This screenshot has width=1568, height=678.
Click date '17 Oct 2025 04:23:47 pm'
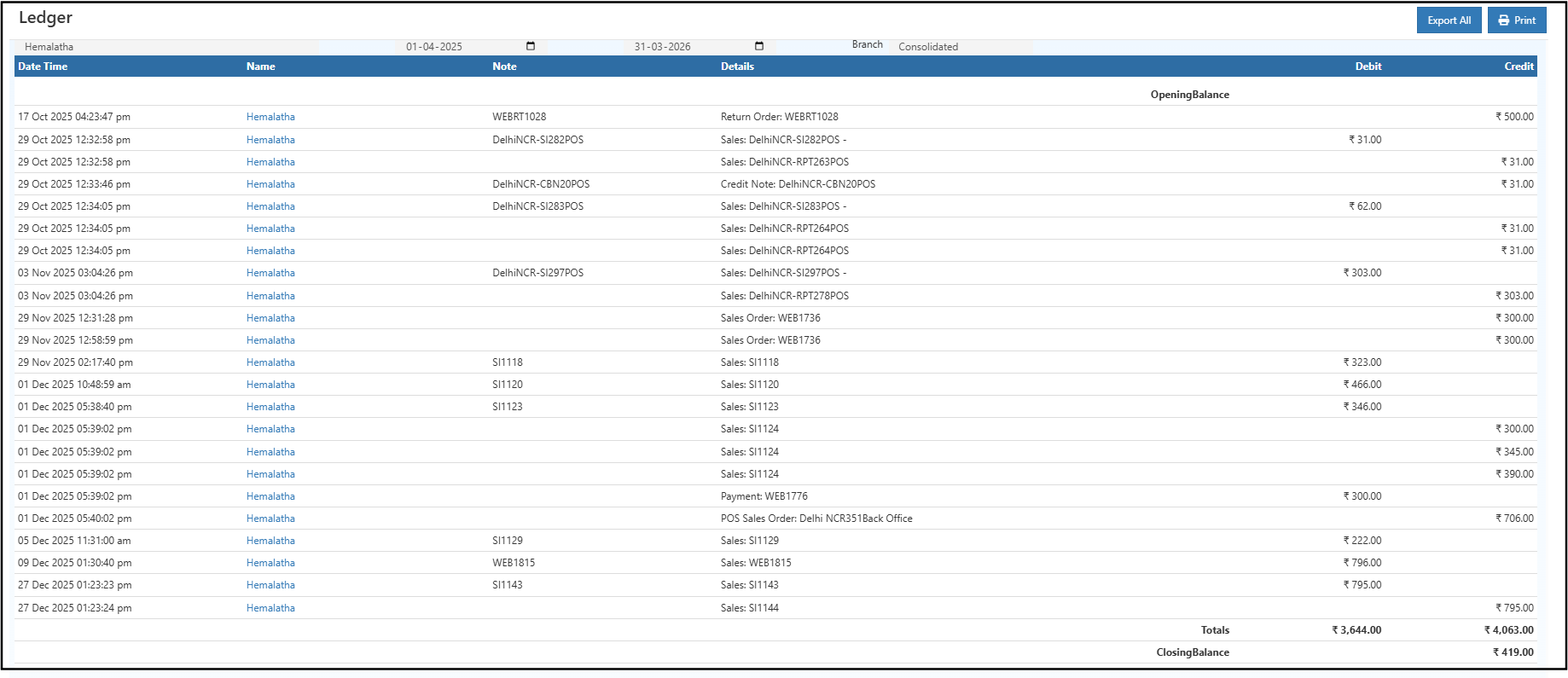click(74, 117)
